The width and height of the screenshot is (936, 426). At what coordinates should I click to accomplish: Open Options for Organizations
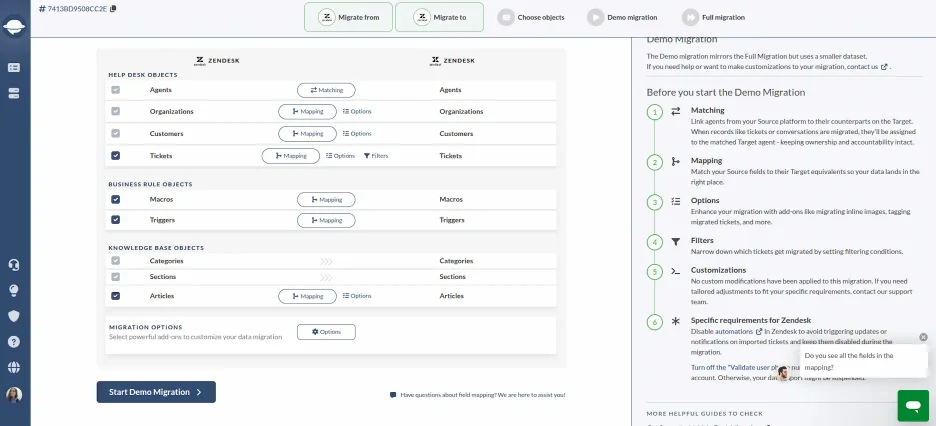pyautogui.click(x=357, y=112)
